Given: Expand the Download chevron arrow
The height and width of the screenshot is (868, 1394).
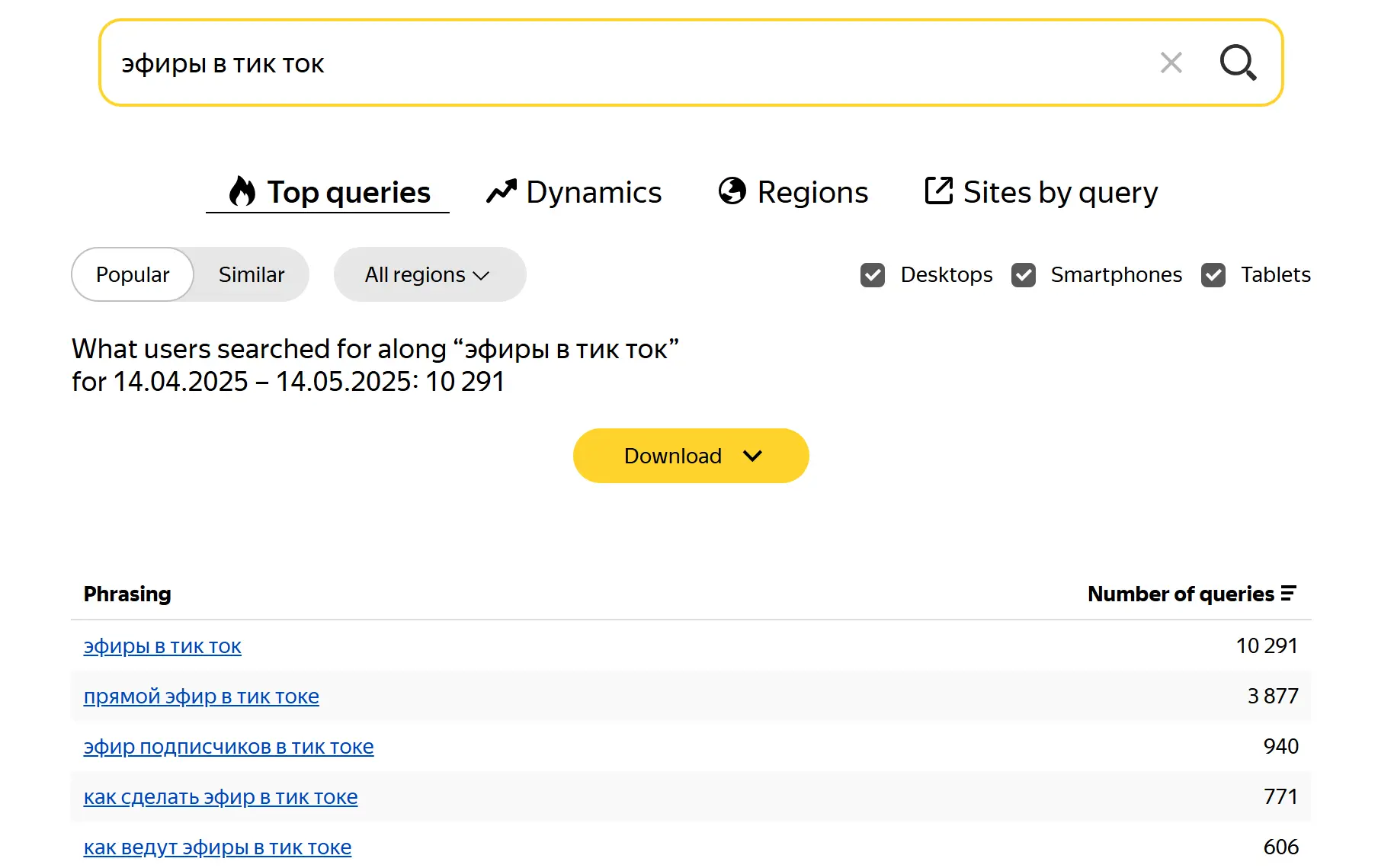Looking at the screenshot, I should 752,456.
